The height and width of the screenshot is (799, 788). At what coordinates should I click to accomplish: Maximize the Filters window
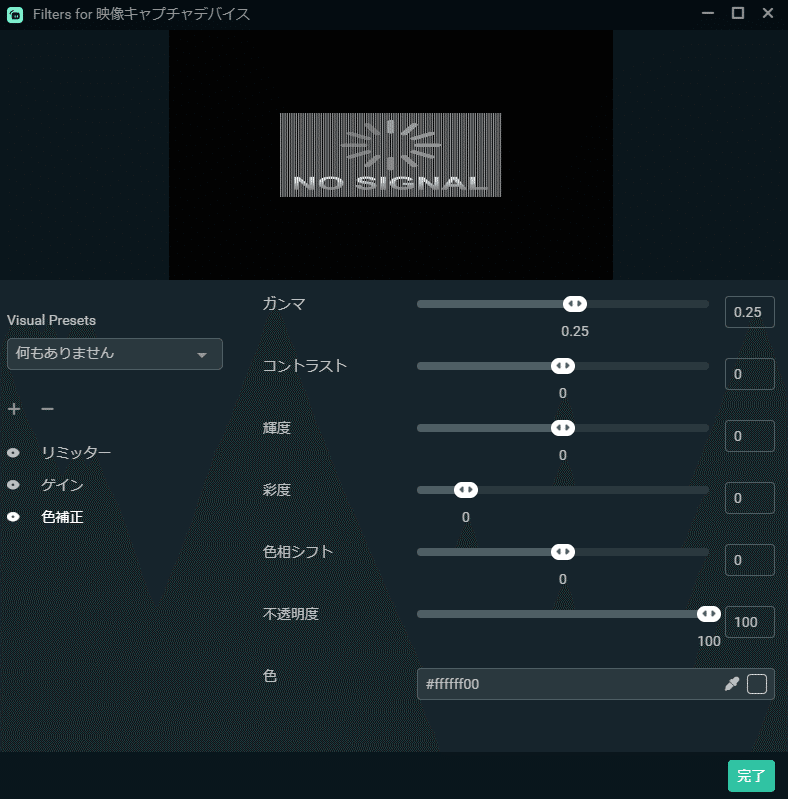coord(738,13)
